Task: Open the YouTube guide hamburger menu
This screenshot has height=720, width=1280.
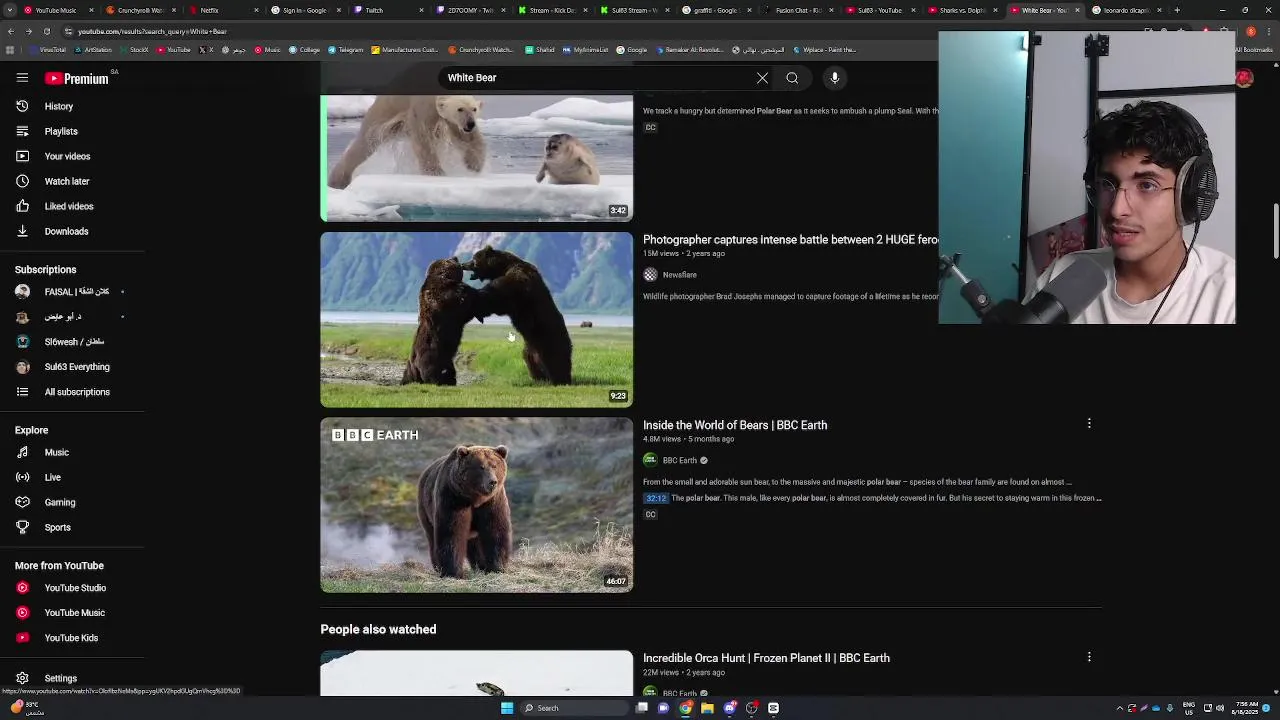Action: pyautogui.click(x=22, y=78)
